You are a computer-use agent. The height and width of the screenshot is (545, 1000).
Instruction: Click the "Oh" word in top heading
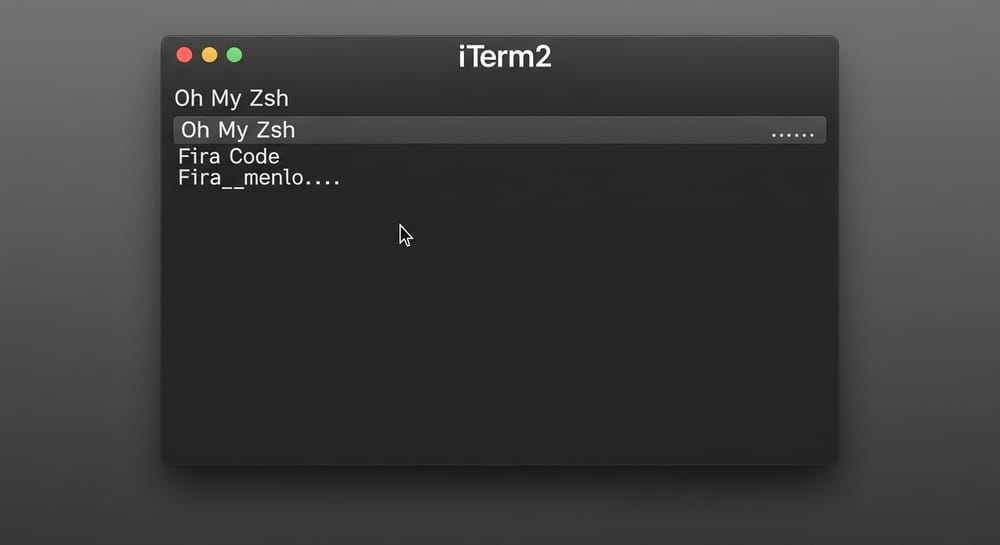(189, 98)
